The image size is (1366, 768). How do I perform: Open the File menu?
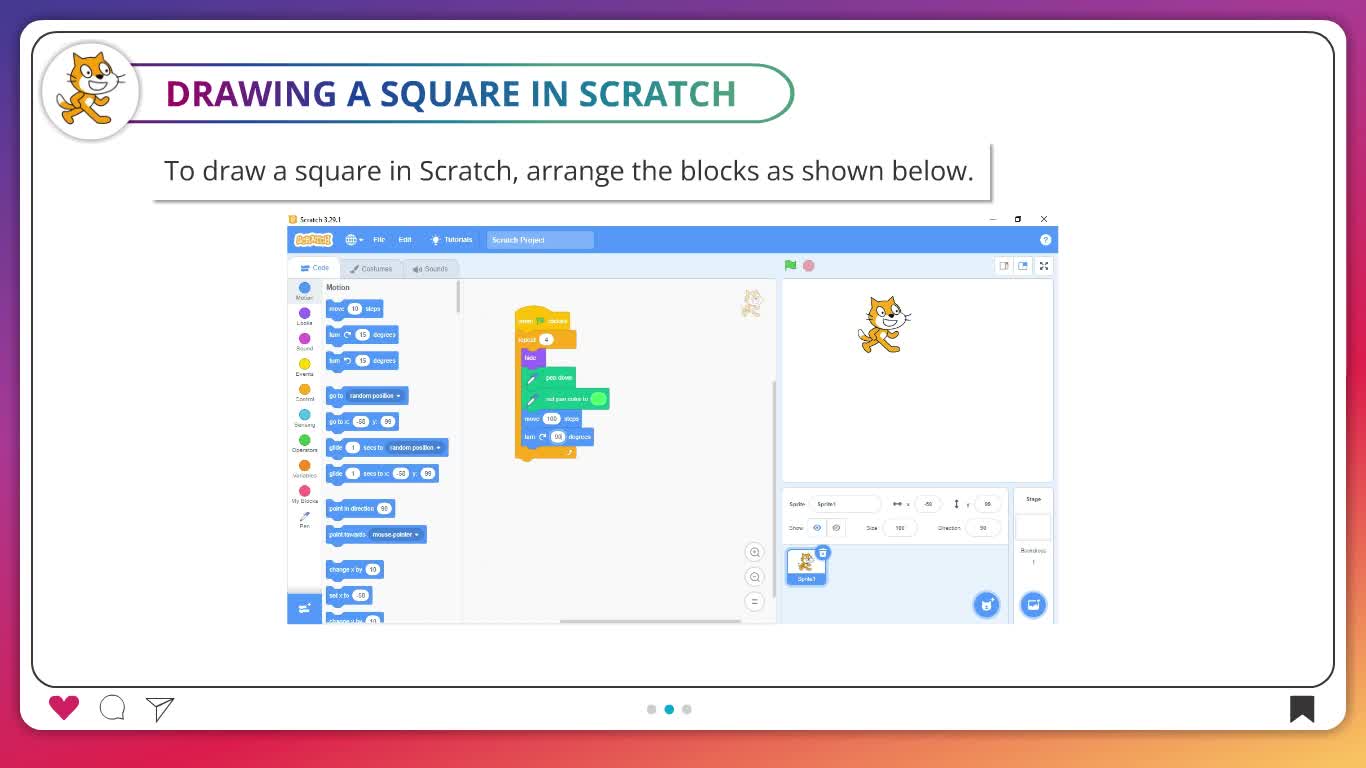tap(379, 240)
